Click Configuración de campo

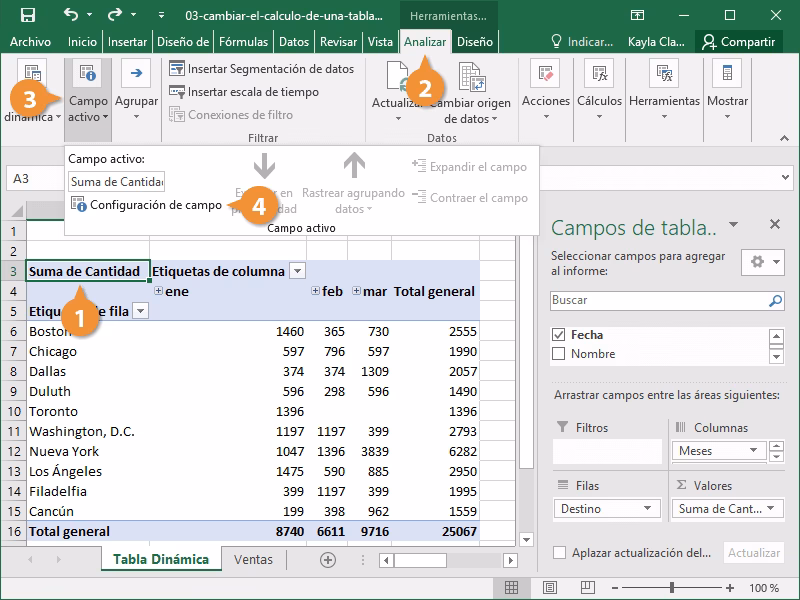[146, 205]
